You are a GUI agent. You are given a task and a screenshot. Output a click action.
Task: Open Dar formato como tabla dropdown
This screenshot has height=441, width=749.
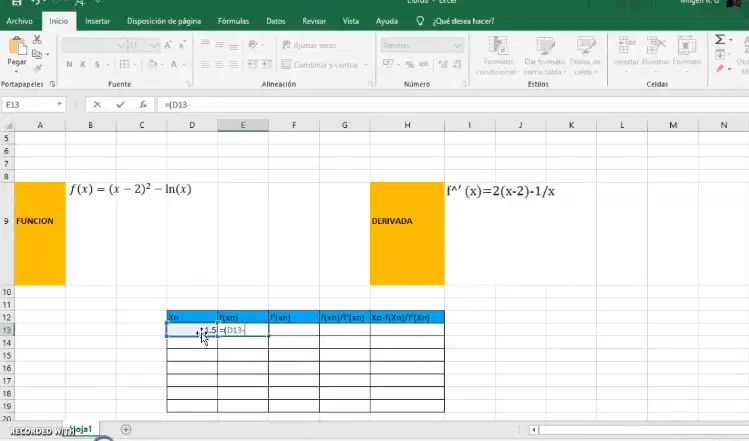point(545,56)
